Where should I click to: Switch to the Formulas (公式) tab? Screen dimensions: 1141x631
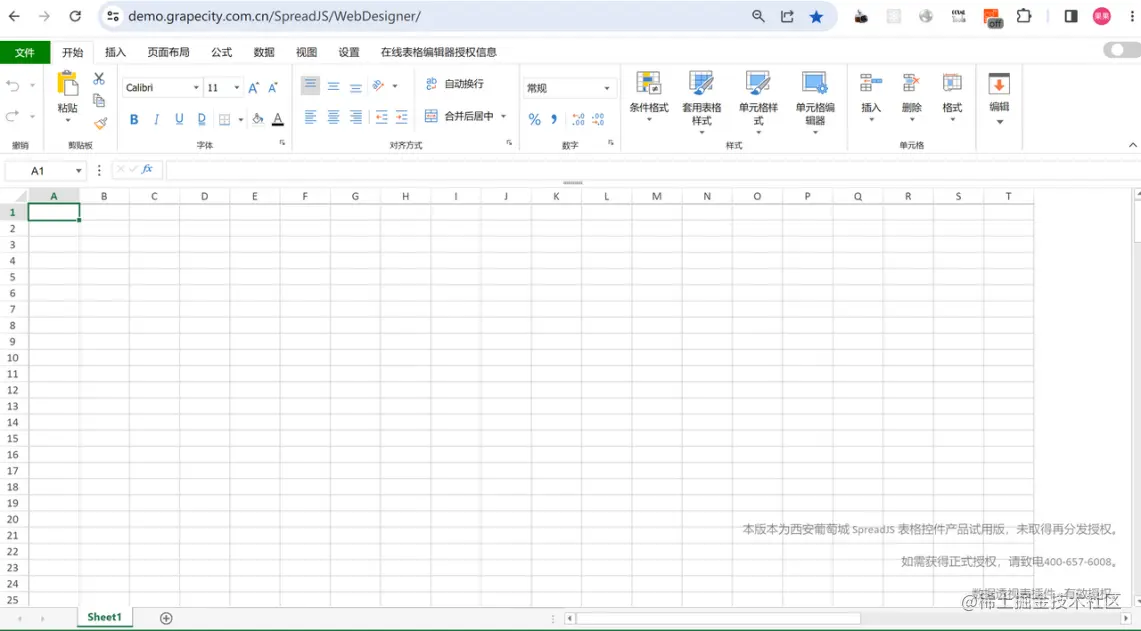[221, 52]
